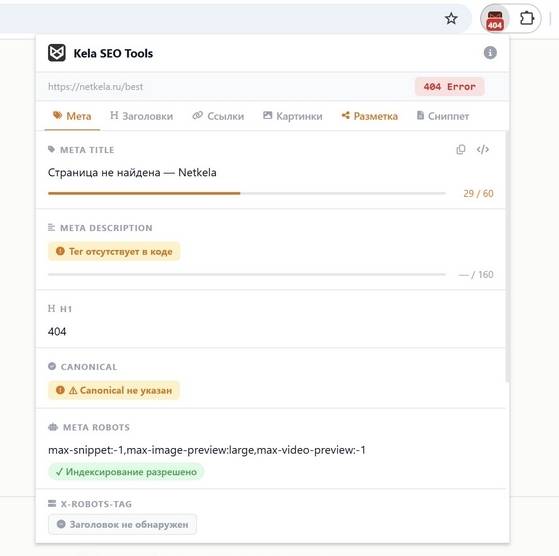Screen dimensions: 559x556
Task: Open the Ссылки tab
Action: click(x=218, y=116)
